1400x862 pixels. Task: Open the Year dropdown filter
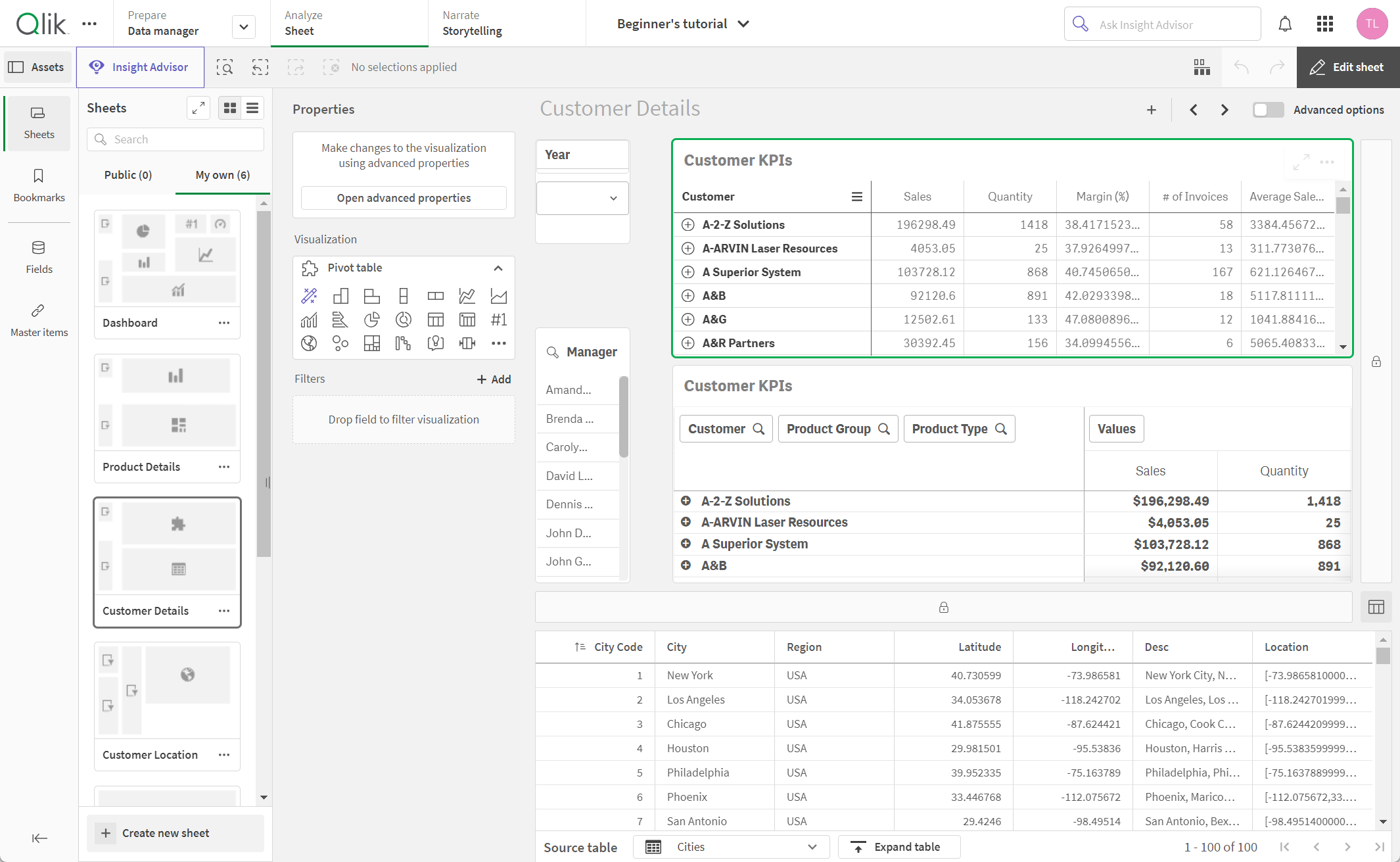click(x=584, y=198)
